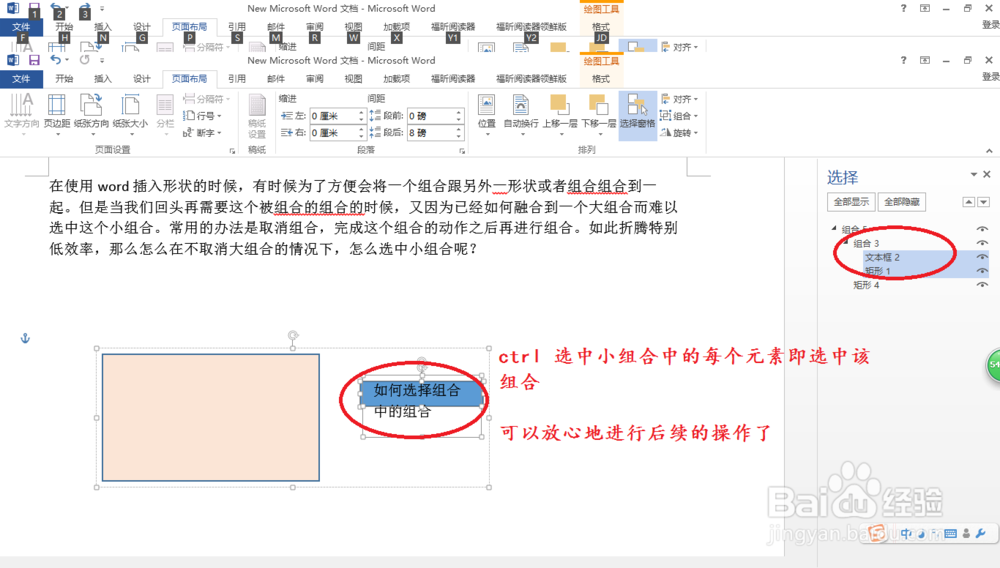Click the large peach rectangle shape

pyautogui.click(x=210, y=418)
